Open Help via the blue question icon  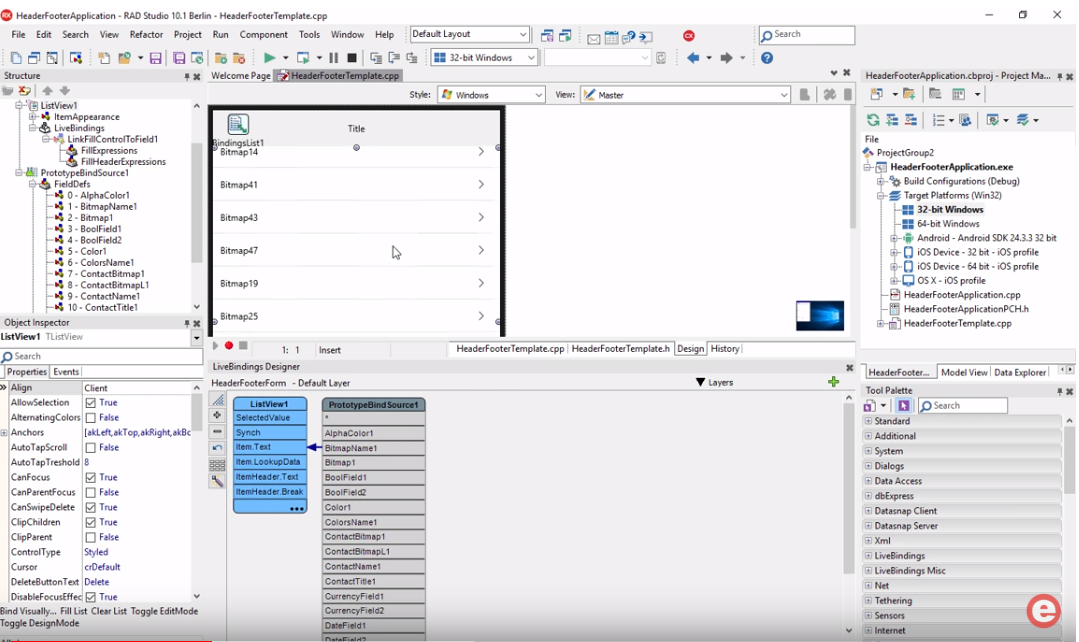point(767,58)
